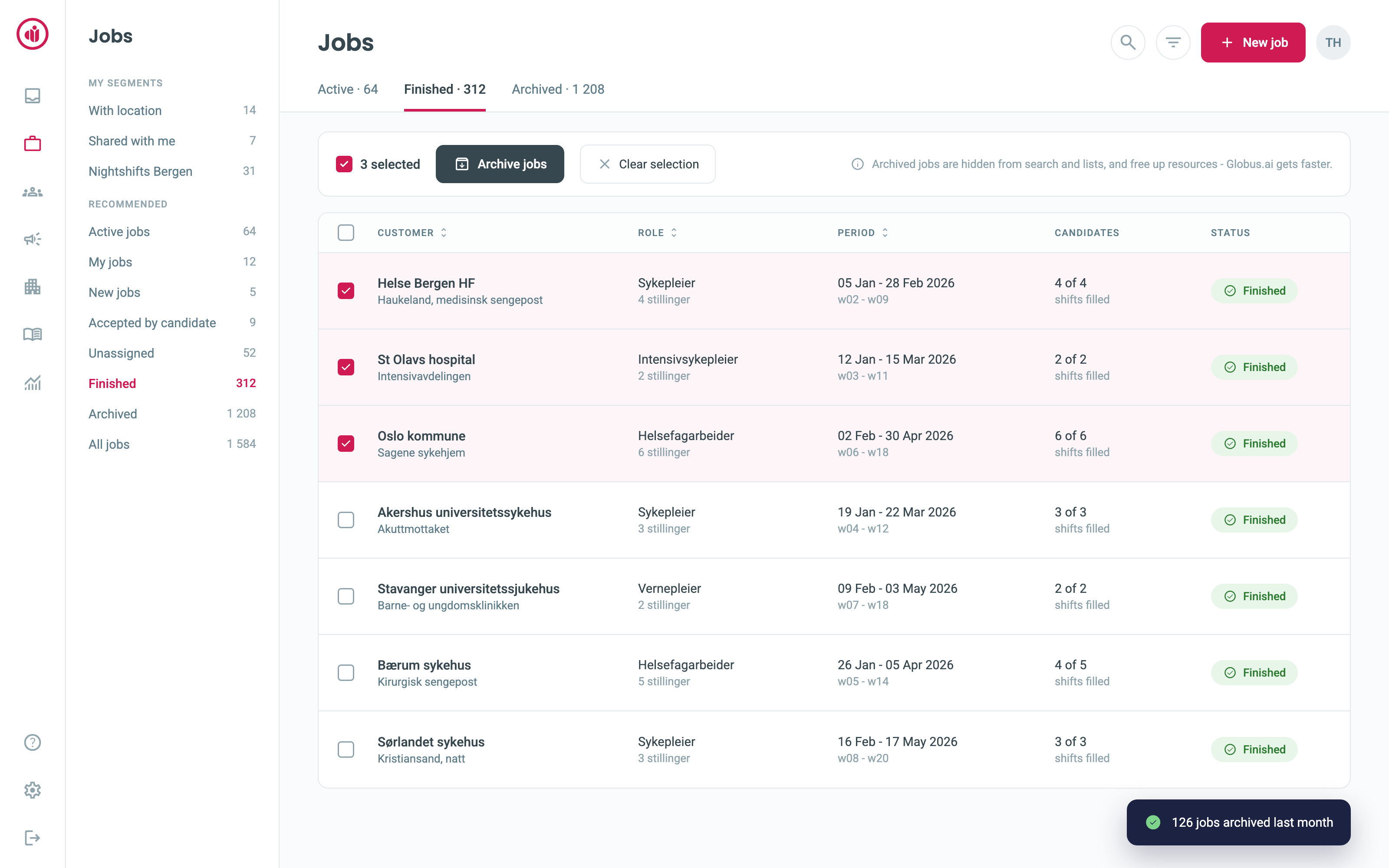This screenshot has height=868, width=1389.
Task: Open the Stavanger universitetssjukehus job
Action: [x=468, y=589]
